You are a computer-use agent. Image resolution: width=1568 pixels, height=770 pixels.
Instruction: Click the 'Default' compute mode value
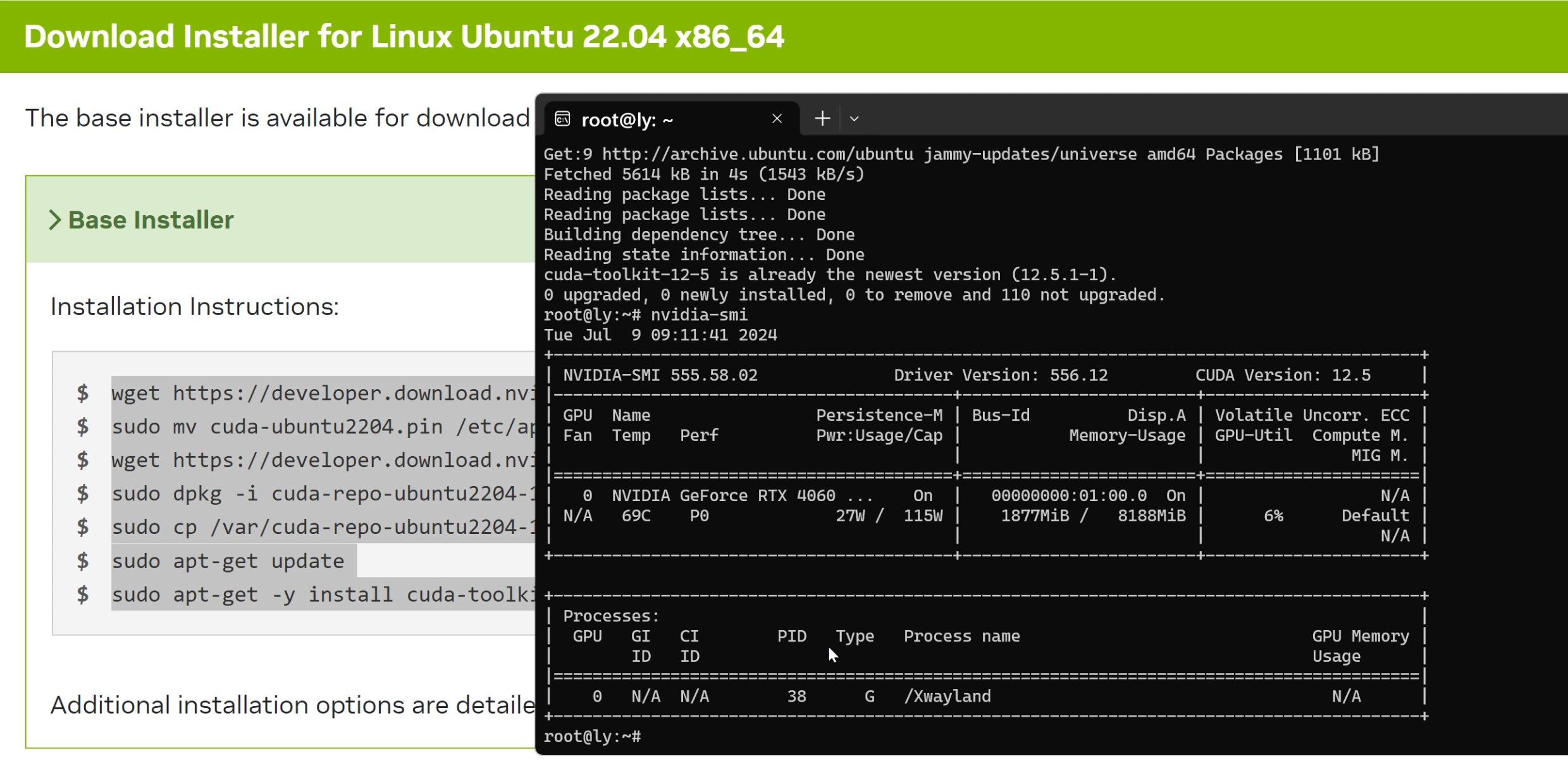click(1375, 516)
